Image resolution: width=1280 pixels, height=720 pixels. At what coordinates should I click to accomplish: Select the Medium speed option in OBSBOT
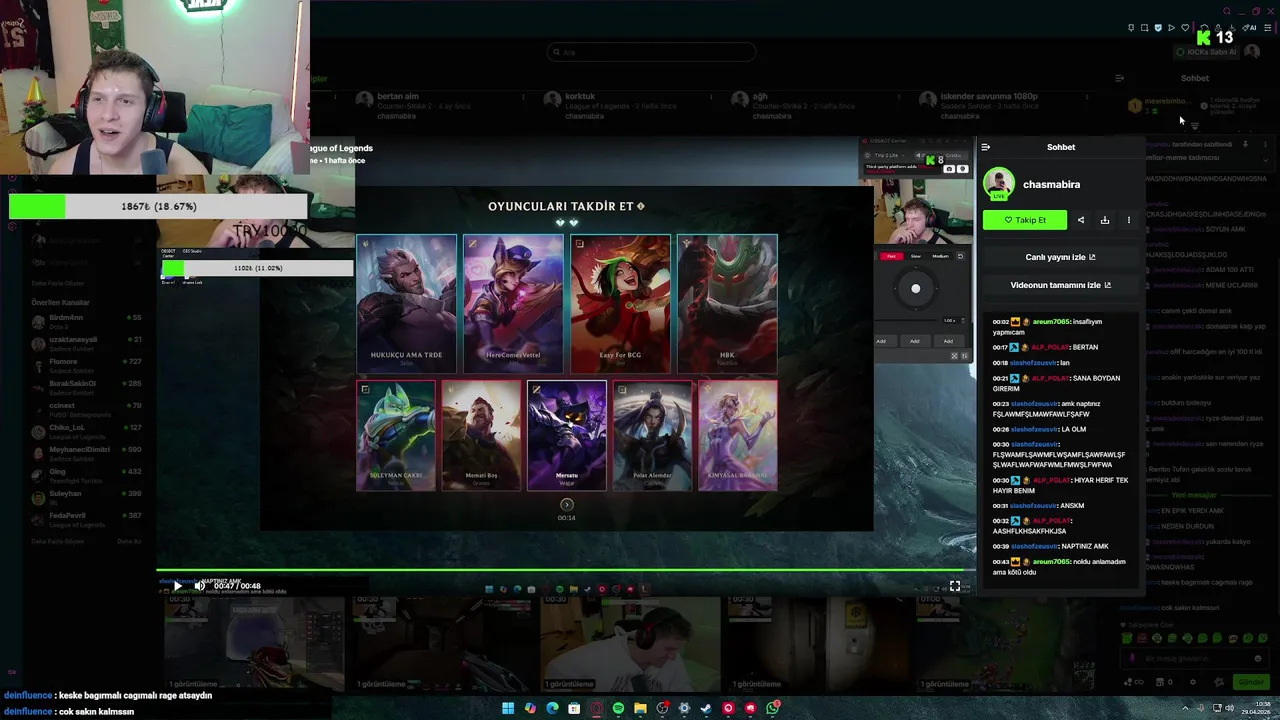pos(940,256)
